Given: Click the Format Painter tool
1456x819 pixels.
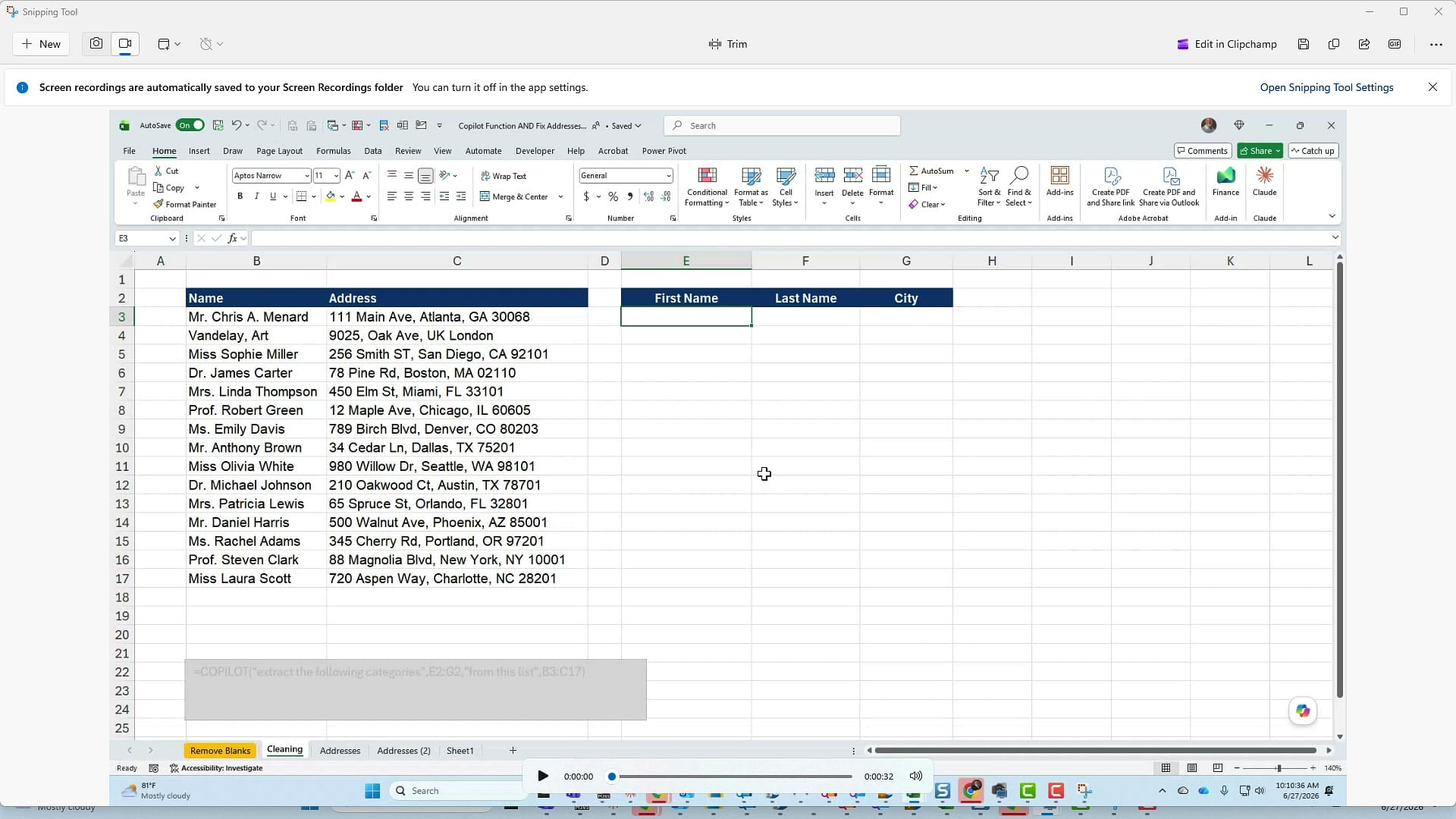Looking at the screenshot, I should (185, 205).
